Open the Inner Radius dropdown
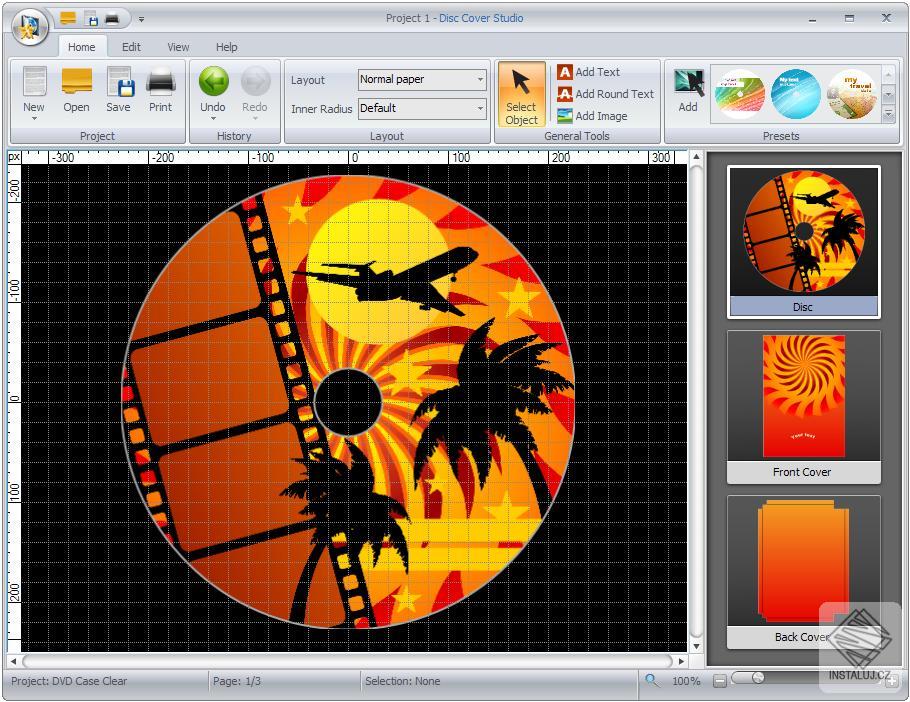Image resolution: width=910 pixels, height=702 pixels. tap(478, 108)
